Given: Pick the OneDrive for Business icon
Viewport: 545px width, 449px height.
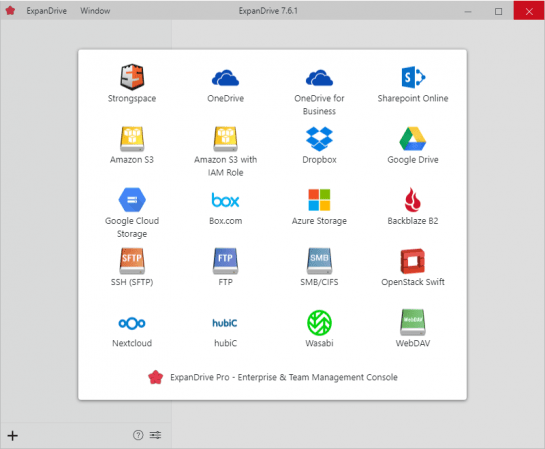Looking at the screenshot, I should coord(319,78).
